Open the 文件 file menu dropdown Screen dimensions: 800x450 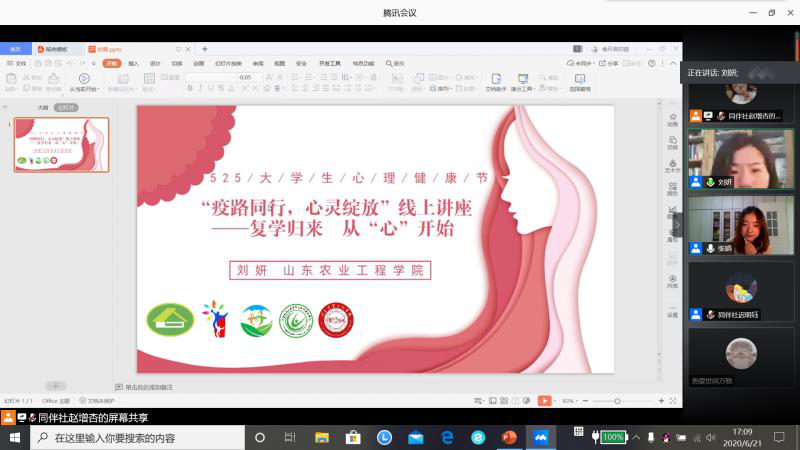[x=17, y=63]
